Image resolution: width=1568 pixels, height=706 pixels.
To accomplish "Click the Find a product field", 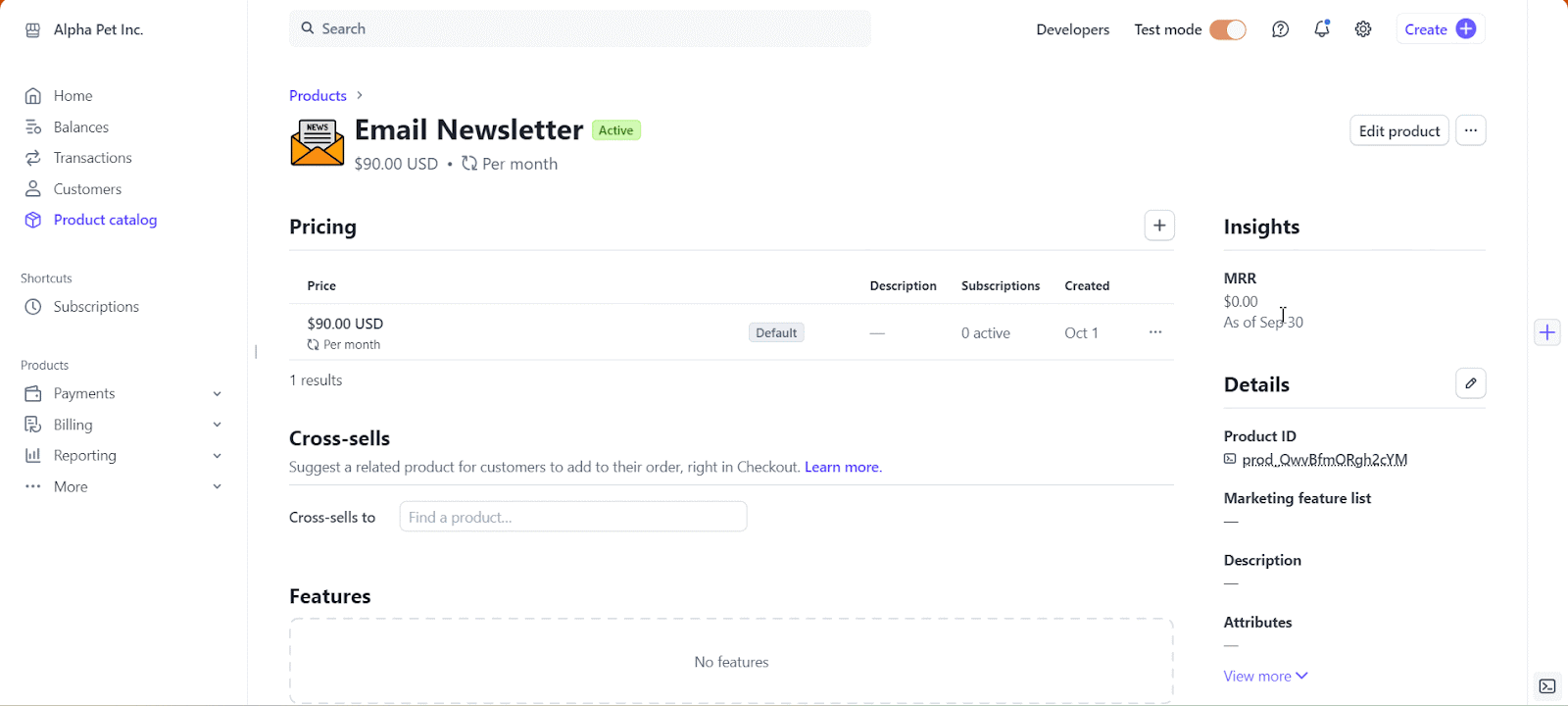I will pos(573,517).
